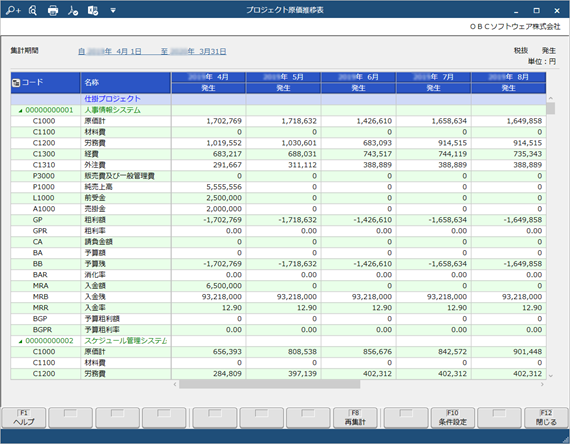Select the C1000 原価計 row under 人事情報システム
This screenshot has width=570, height=444.
pyautogui.click(x=278, y=121)
